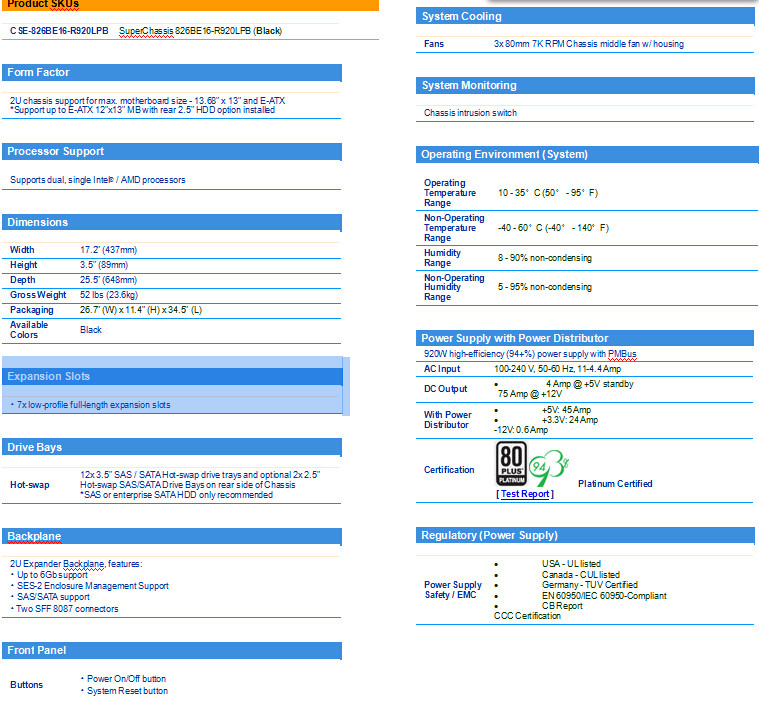Click '12x 3.5" SAS / SATA Hot-swap drive trays' line
This screenshot has height=715, width=759.
coord(200,474)
